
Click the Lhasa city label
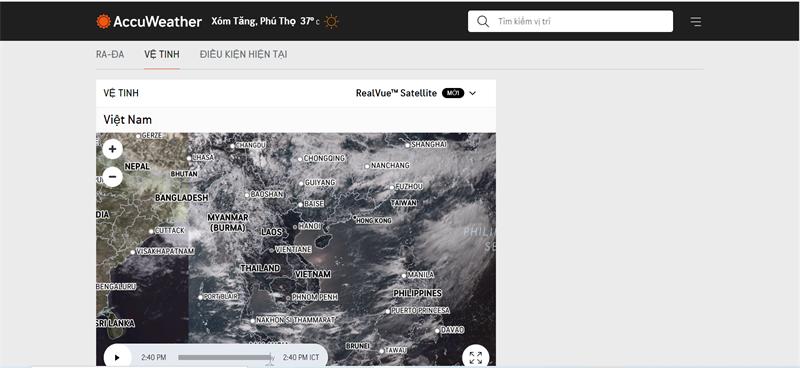pos(204,158)
